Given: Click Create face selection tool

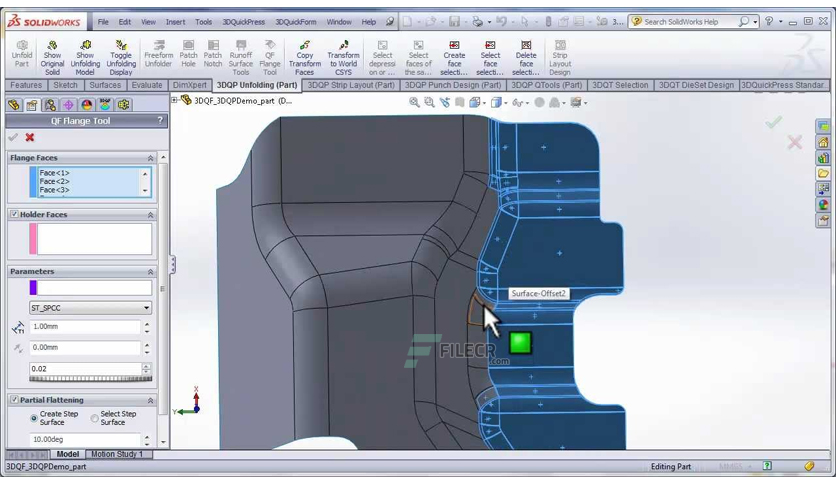Looking at the screenshot, I should [x=454, y=58].
